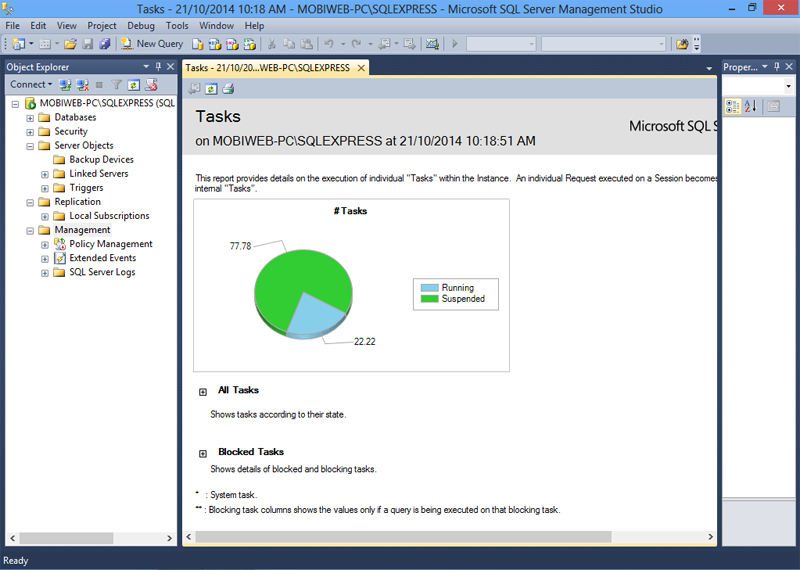Click the Property Pages icon
This screenshot has width=800, height=570.
tap(773, 106)
